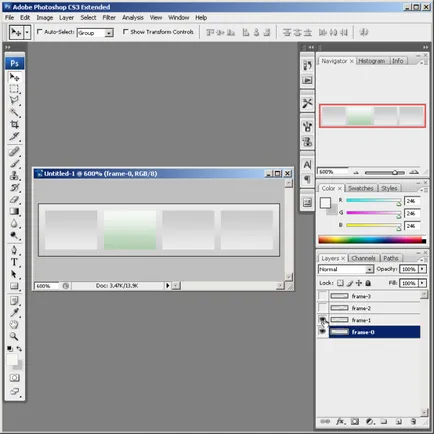Viewport: 434px width, 434px height.
Task: Select the Zoom tool
Action: [14, 336]
